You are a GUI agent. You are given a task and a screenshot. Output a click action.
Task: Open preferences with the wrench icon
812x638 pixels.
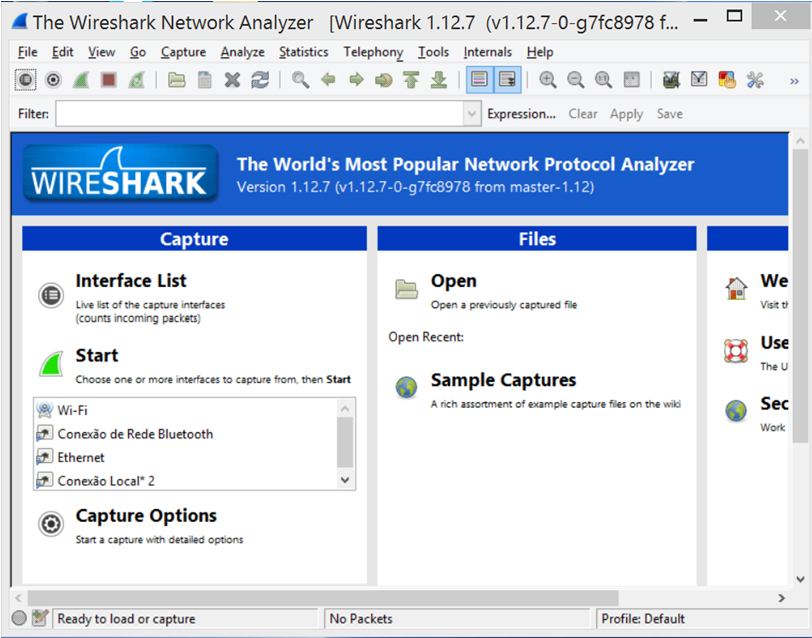pos(755,80)
